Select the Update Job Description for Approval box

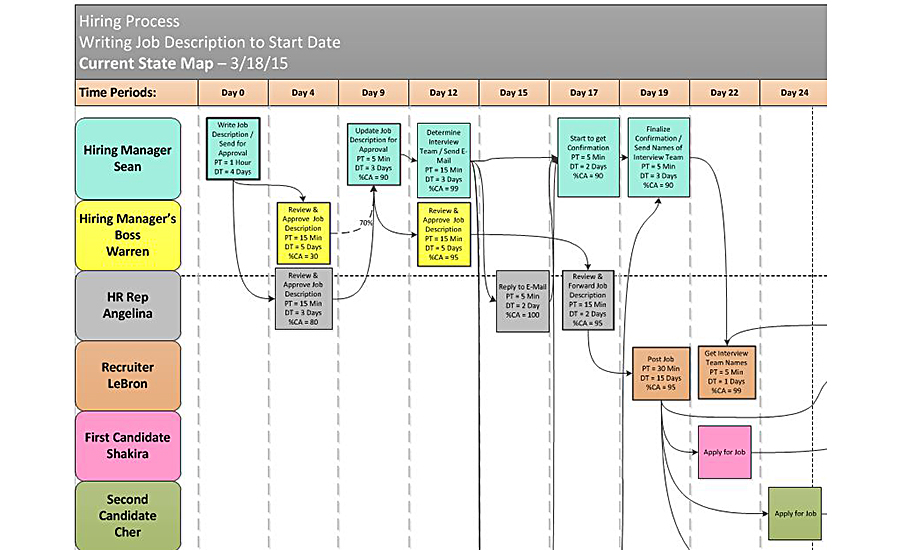[374, 154]
